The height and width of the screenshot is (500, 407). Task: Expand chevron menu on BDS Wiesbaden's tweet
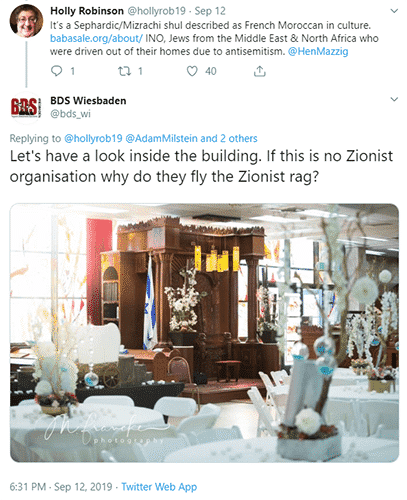pos(394,99)
